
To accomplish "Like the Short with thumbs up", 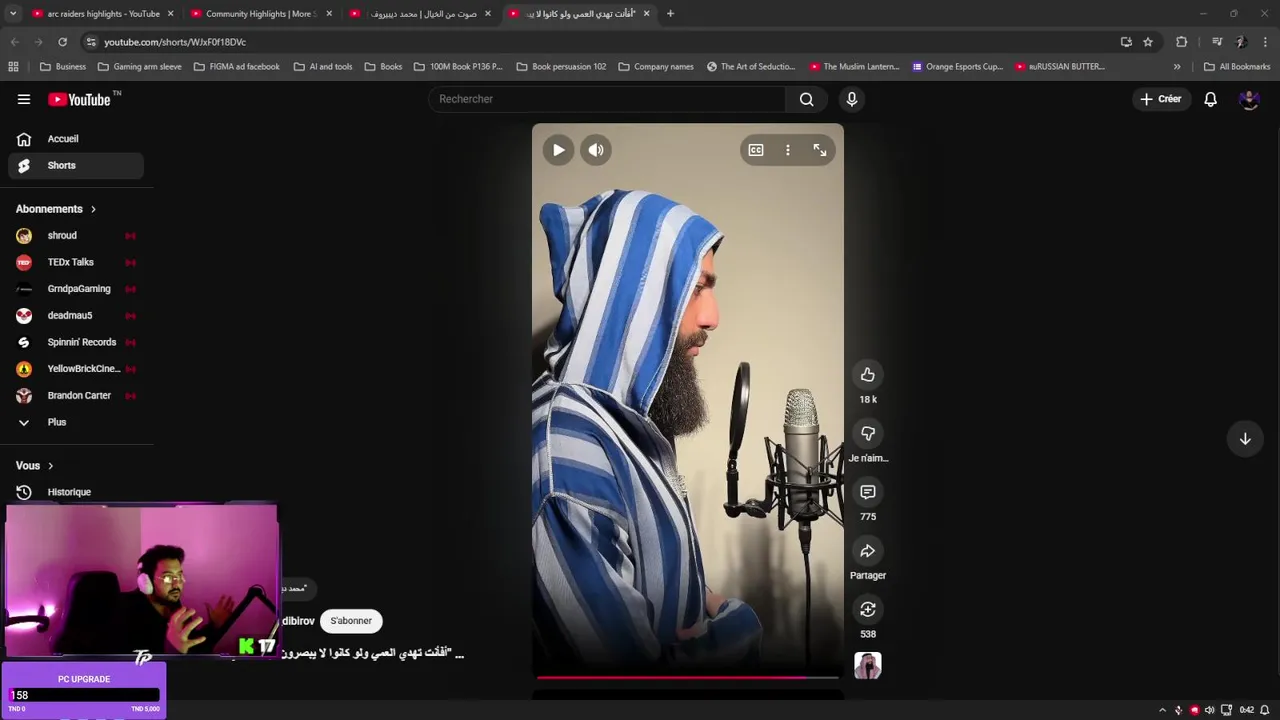I will pos(868,375).
